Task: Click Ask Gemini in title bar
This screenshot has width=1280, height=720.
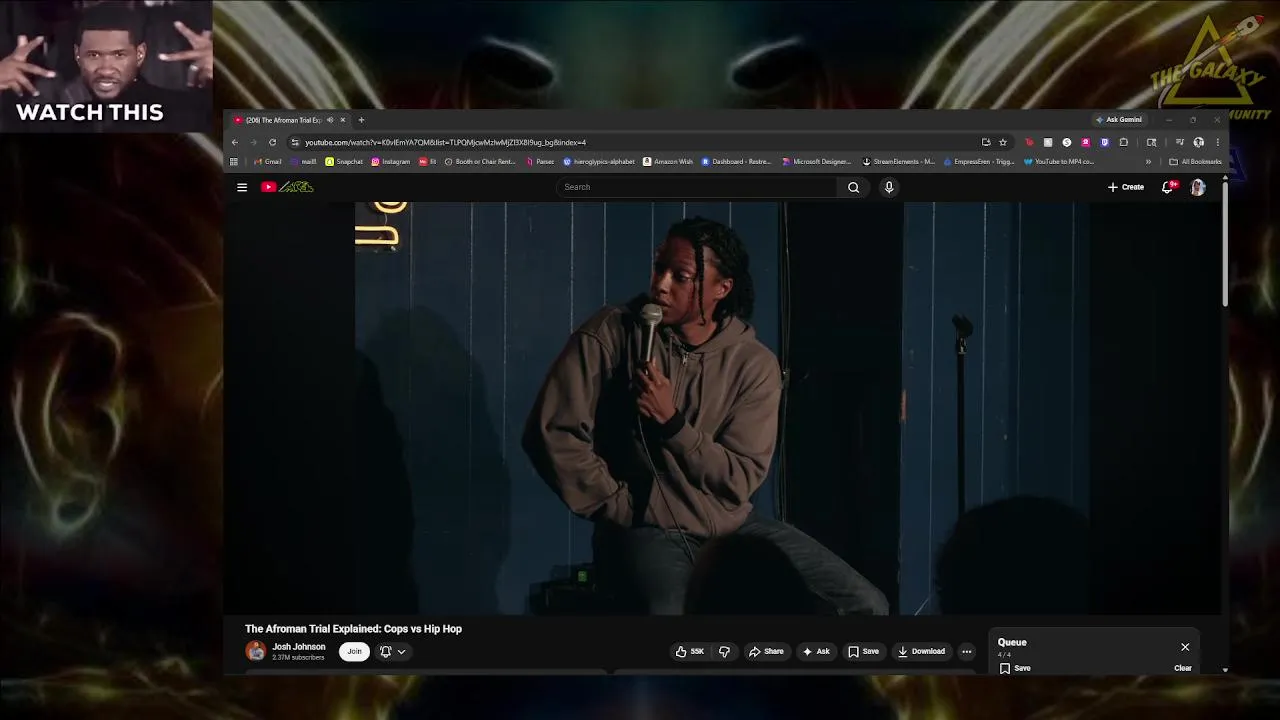Action: [1118, 120]
